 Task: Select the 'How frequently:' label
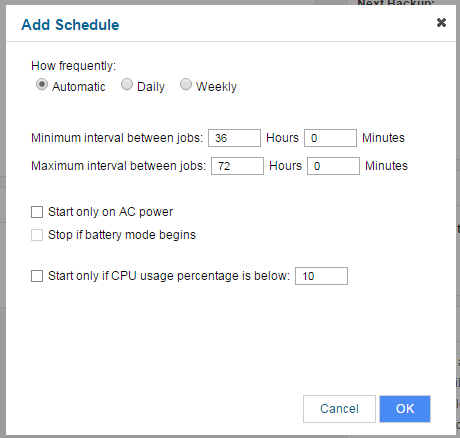click(73, 66)
